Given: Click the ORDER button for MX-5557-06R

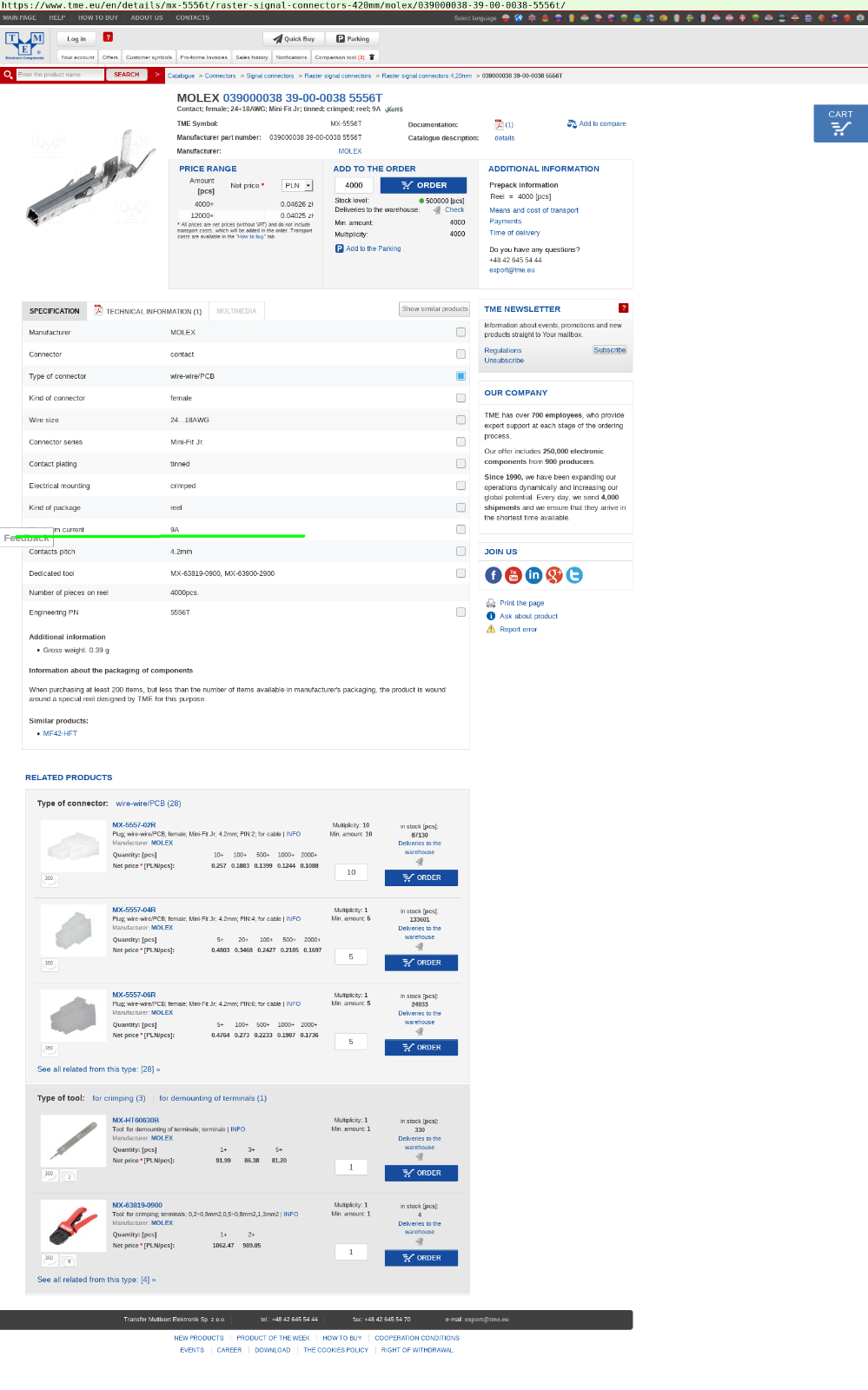Looking at the screenshot, I should pos(421,1048).
